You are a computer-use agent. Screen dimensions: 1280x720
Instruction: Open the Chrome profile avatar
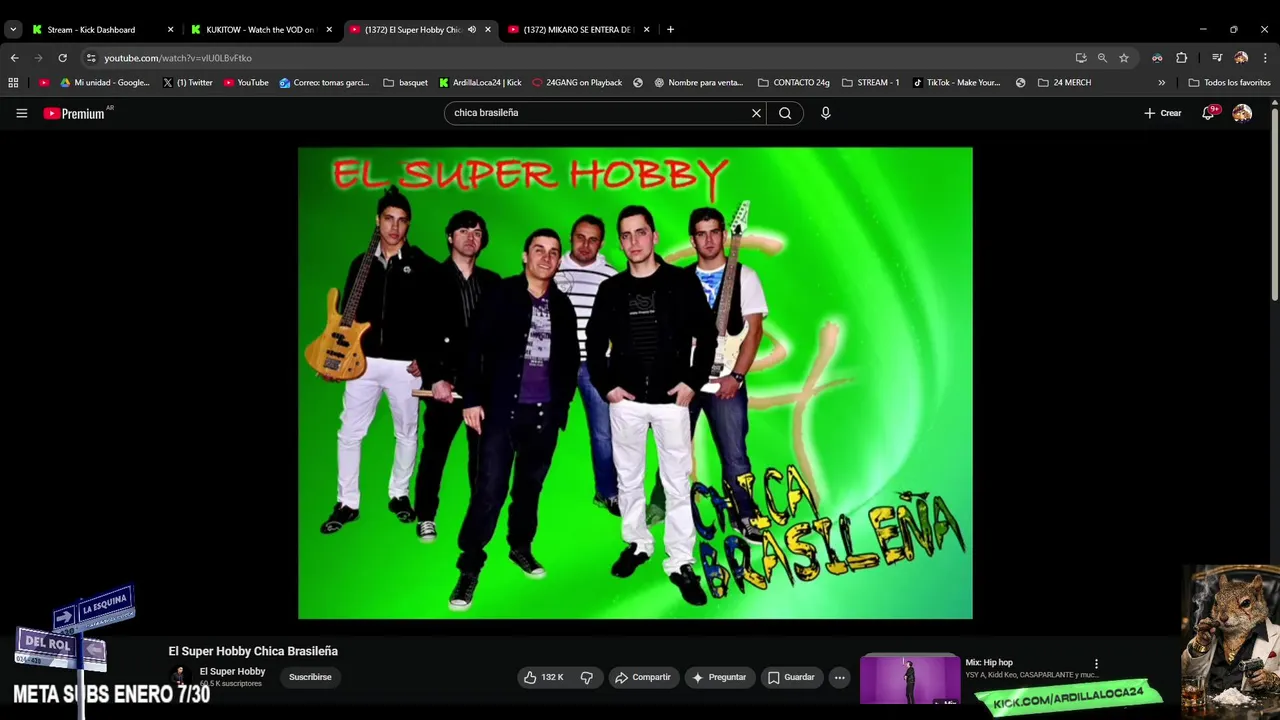click(1241, 58)
